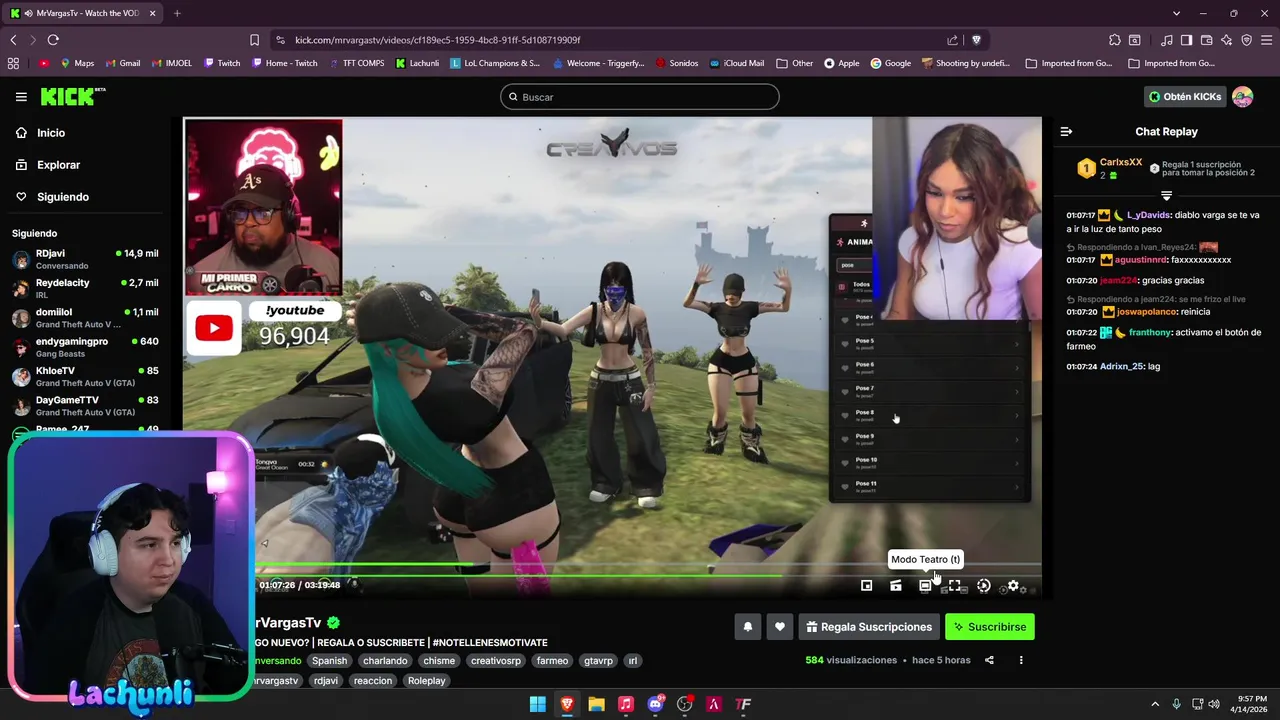Screen dimensions: 1280x720
Task: Toggle the browser sidebar panel icon
Action: (1186, 40)
